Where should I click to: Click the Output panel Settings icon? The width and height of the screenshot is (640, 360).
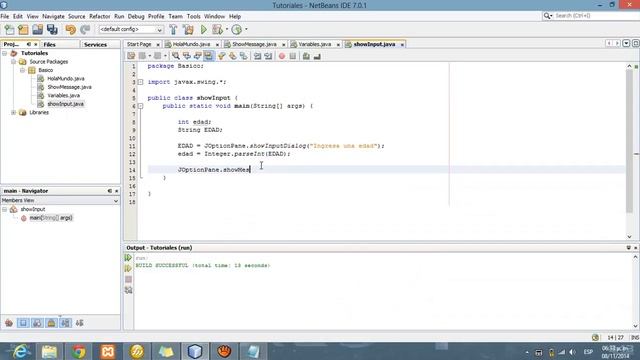click(128, 290)
